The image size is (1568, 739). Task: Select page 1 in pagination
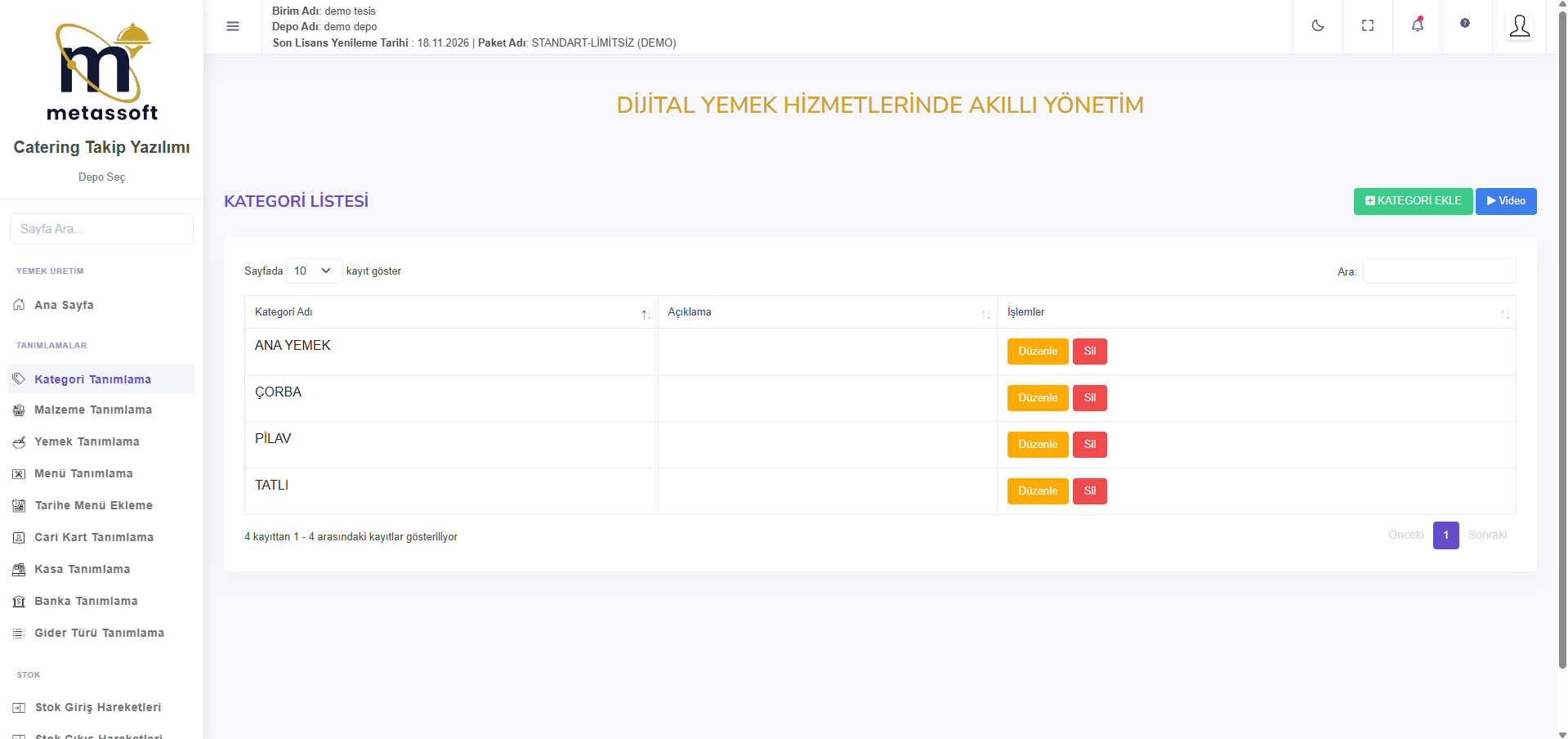[x=1445, y=535]
